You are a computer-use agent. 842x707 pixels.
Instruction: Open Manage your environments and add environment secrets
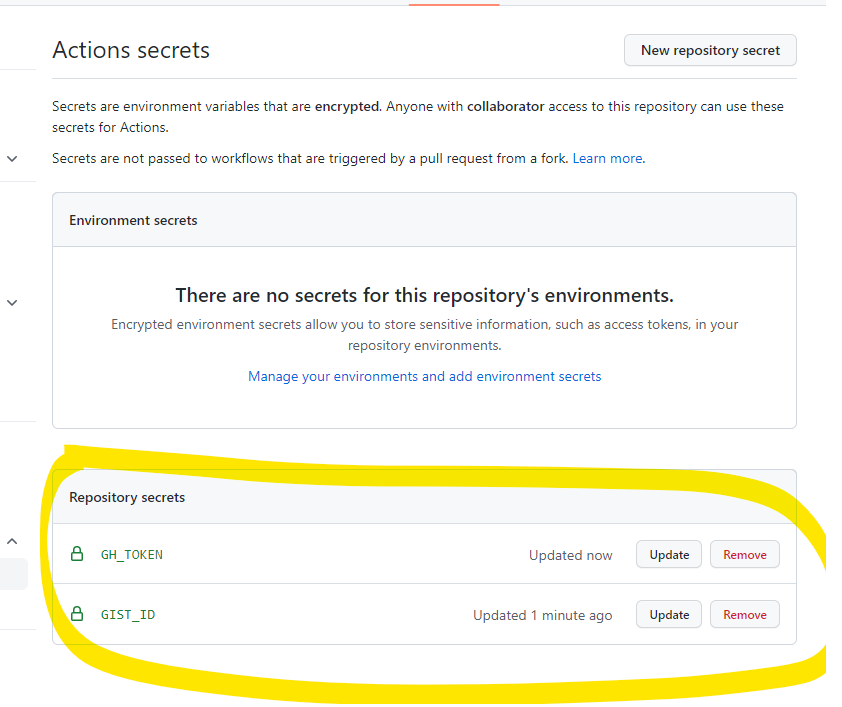tap(424, 376)
